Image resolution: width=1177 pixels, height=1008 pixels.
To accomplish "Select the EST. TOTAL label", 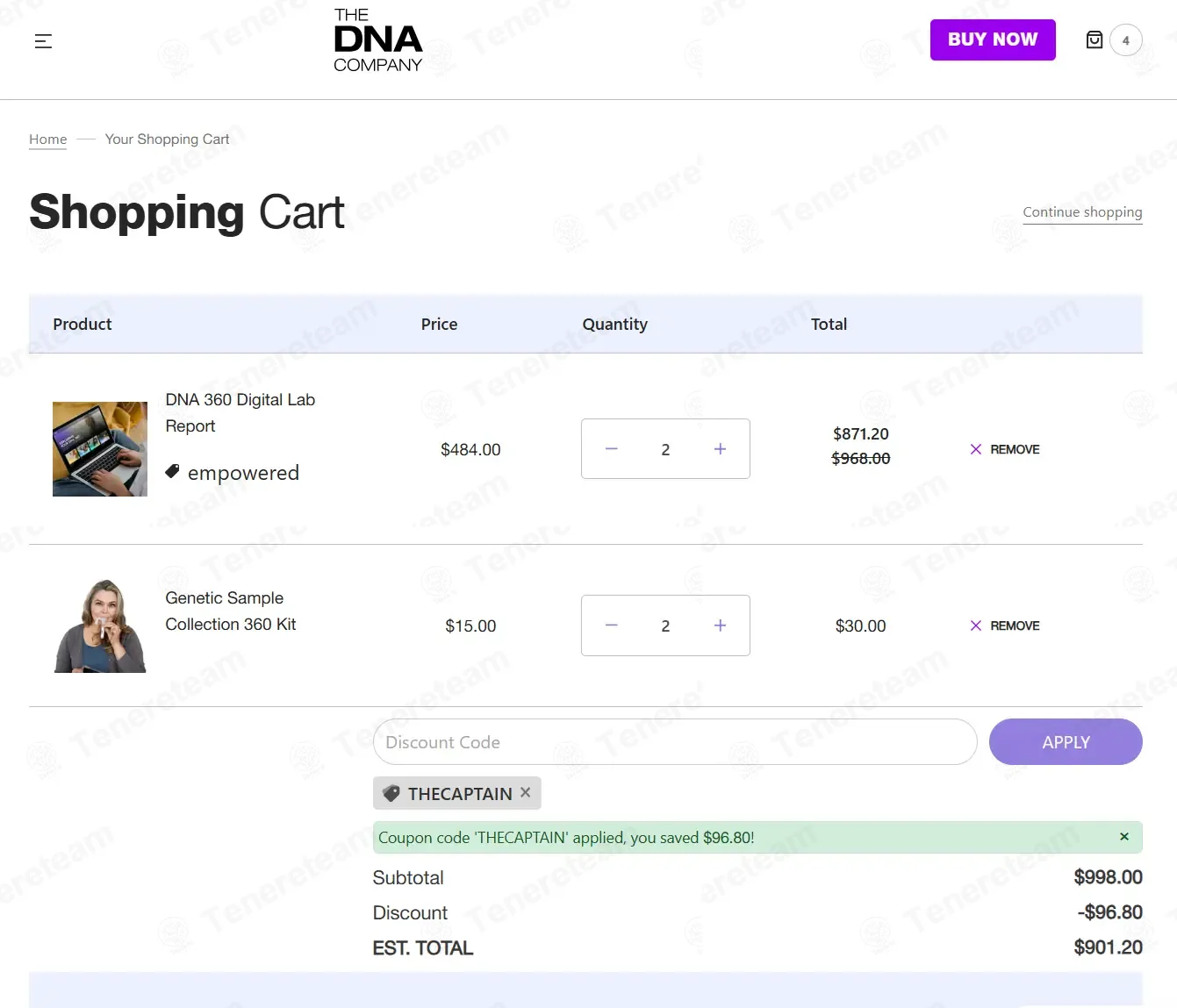I will [x=423, y=947].
